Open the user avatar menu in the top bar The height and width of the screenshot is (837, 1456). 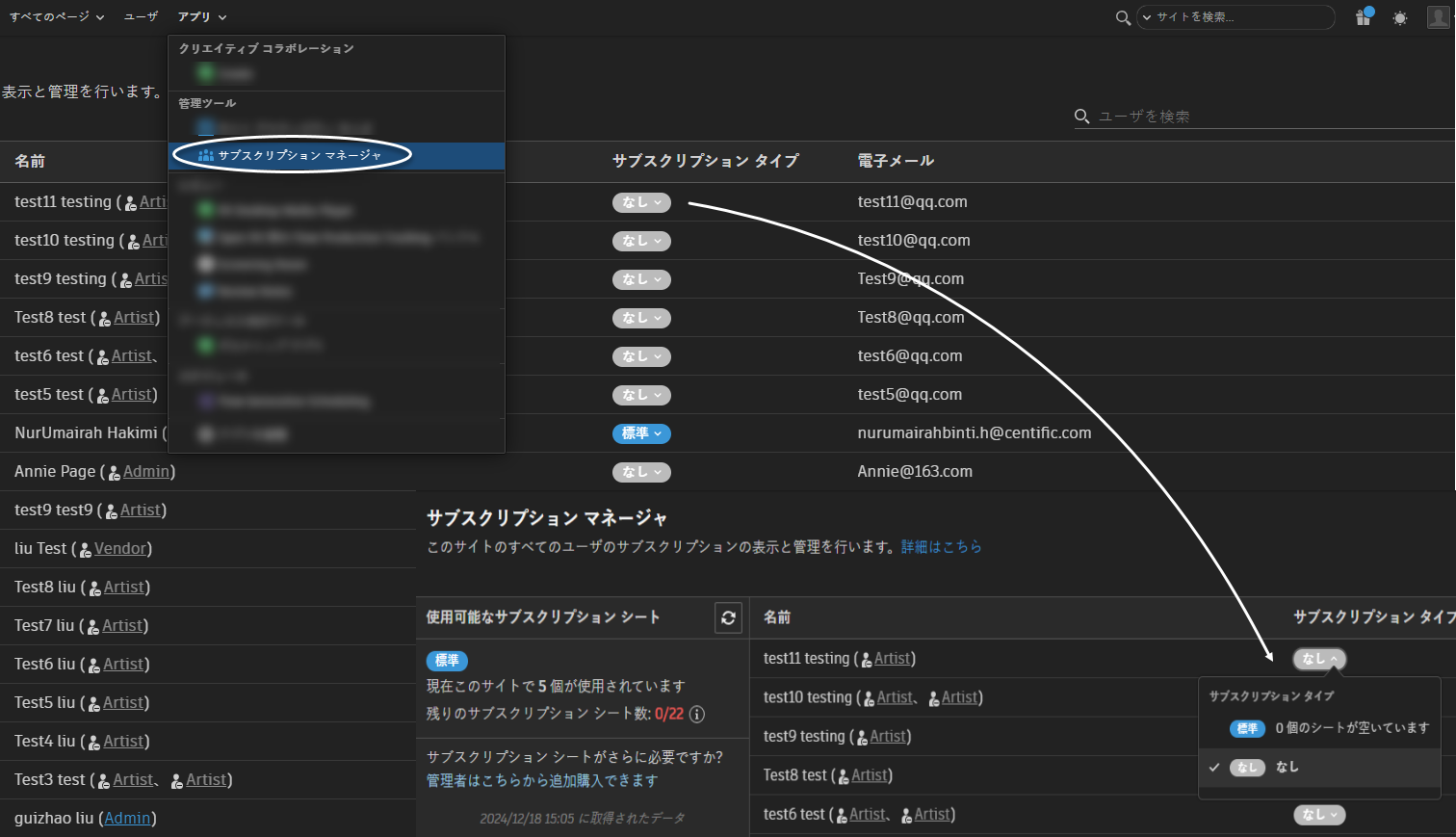(1439, 17)
